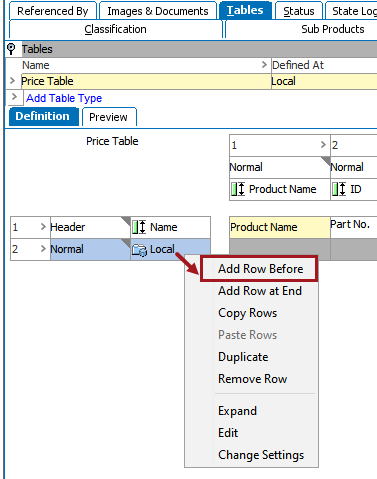Click the attribute icon beside Name in row 1

tap(139, 227)
